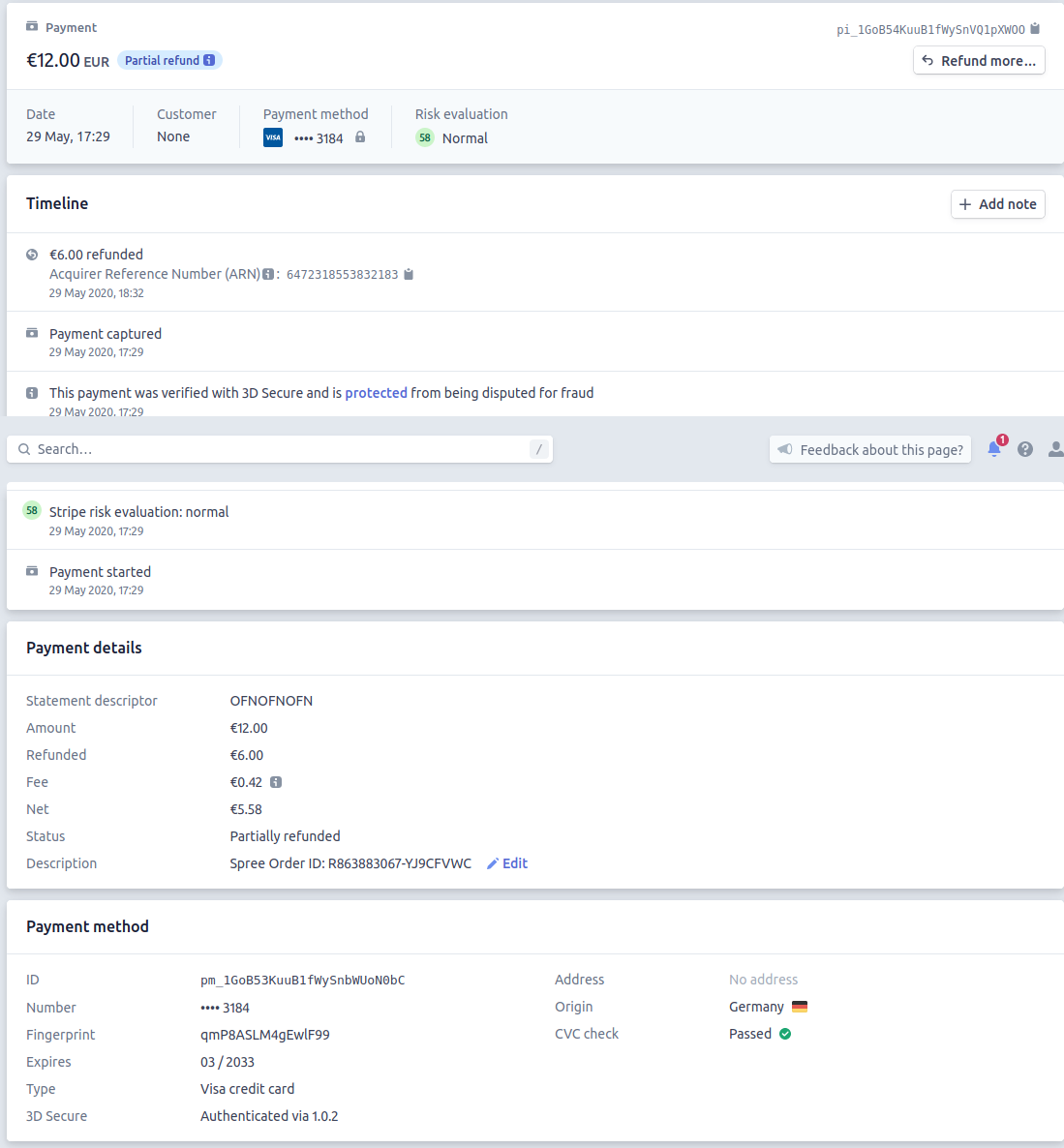The height and width of the screenshot is (1148, 1064).
Task: Copy the payment intent ID clipboard icon
Action: point(1035,28)
